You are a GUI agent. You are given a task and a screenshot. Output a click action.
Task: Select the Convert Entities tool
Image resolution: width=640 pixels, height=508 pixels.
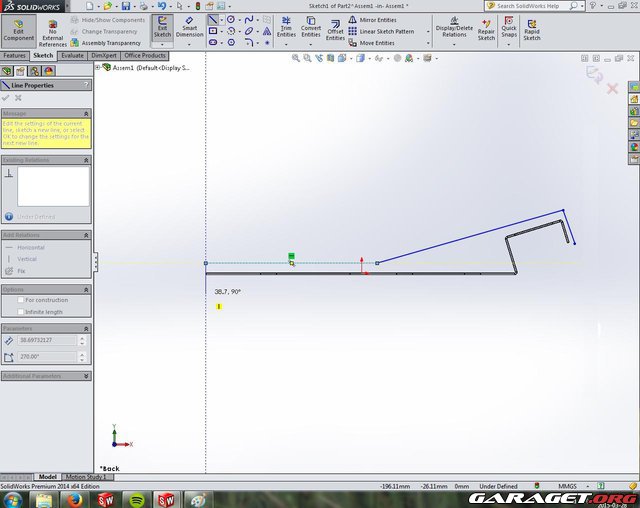(x=311, y=29)
